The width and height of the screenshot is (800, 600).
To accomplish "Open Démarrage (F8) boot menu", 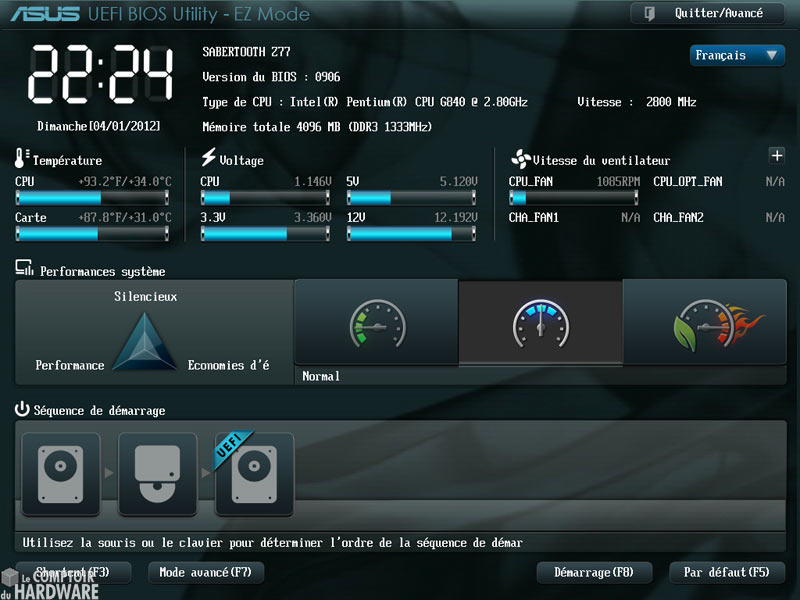I will point(595,572).
